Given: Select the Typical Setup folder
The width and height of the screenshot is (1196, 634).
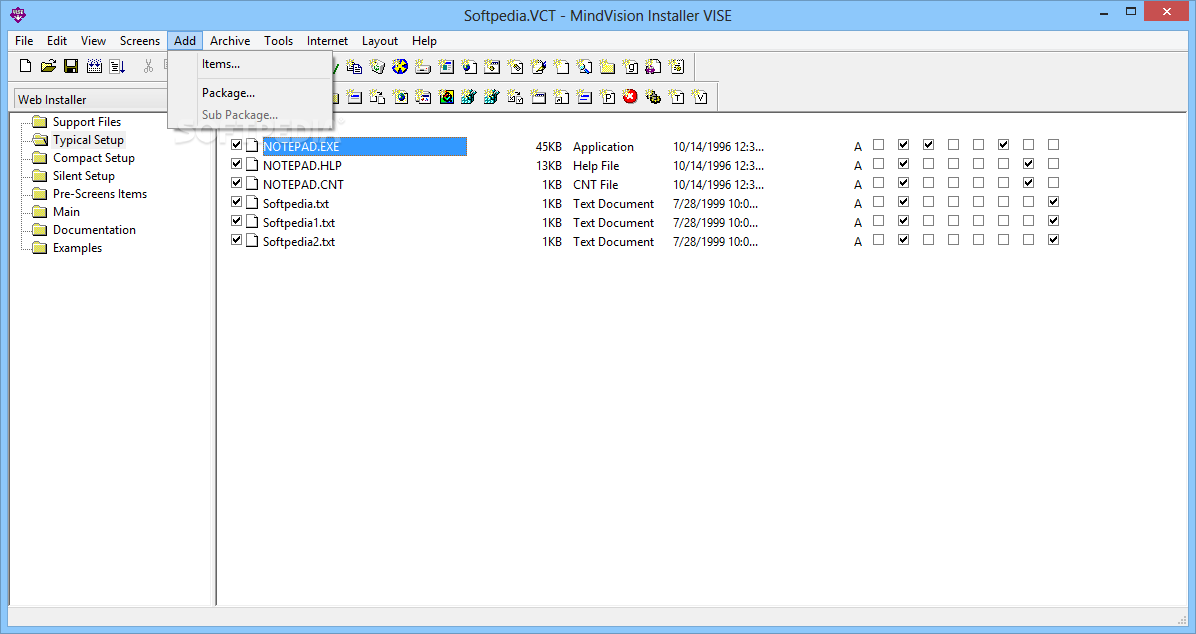Looking at the screenshot, I should click(88, 140).
